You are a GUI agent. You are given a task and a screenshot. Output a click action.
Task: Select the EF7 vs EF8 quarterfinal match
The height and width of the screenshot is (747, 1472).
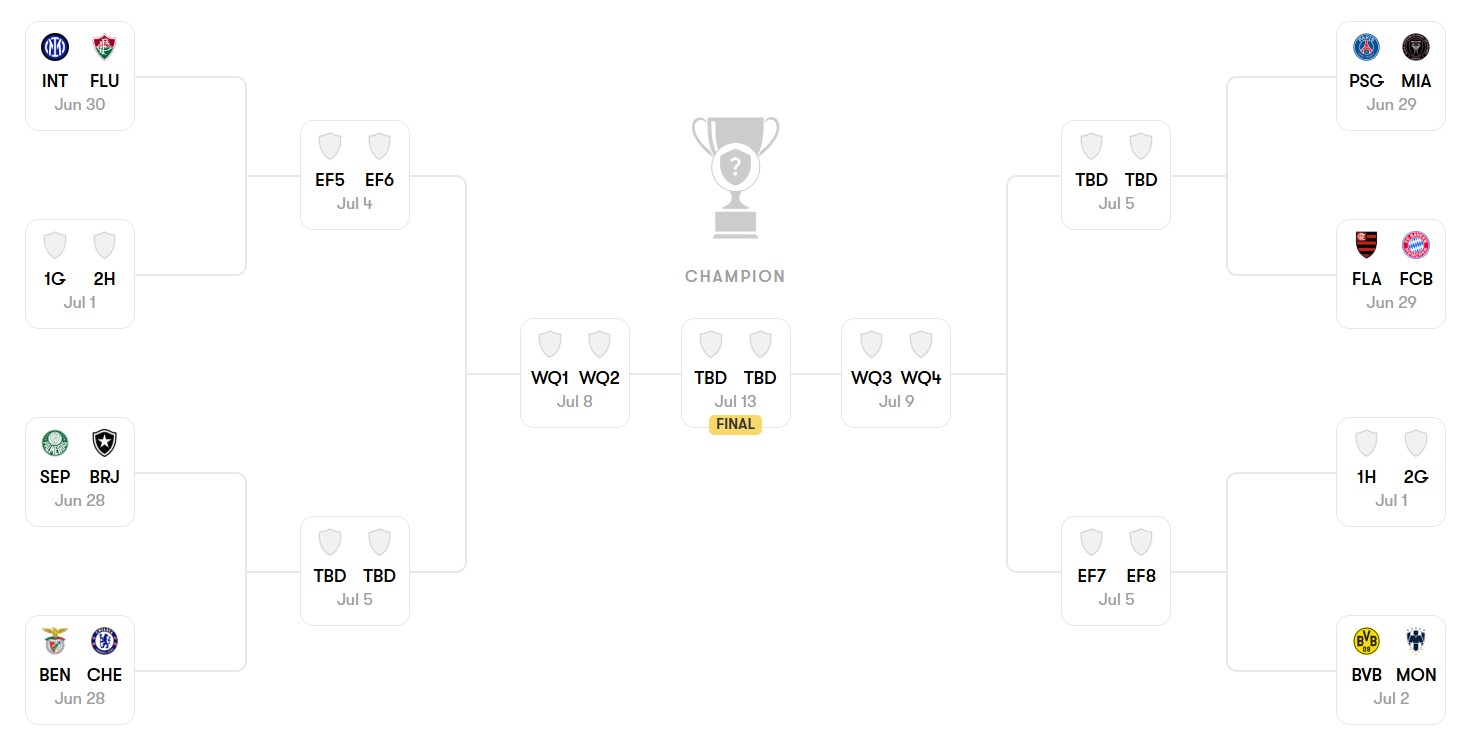tap(1116, 571)
